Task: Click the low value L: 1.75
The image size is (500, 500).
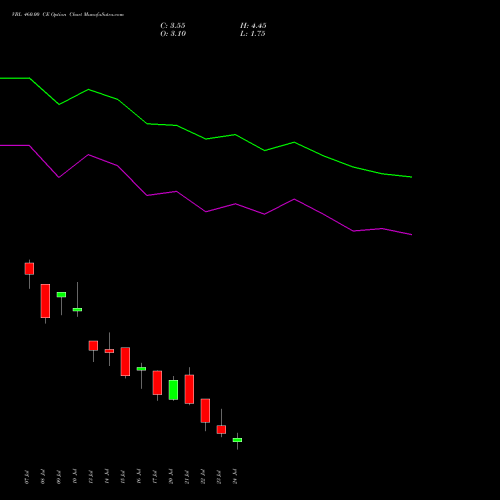Action: click(x=253, y=34)
